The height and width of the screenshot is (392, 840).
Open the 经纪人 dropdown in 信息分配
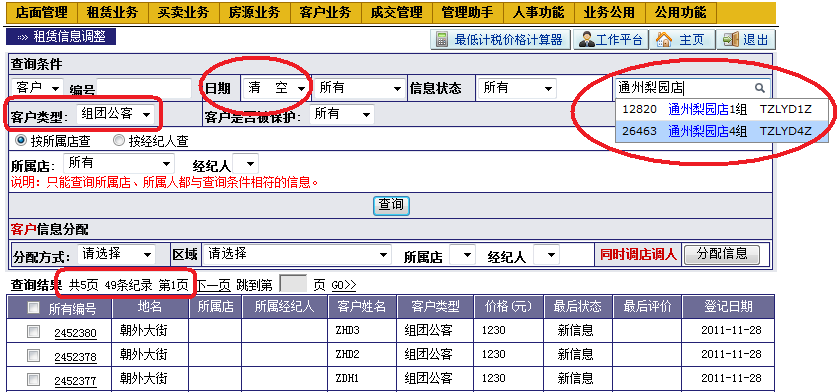click(546, 255)
